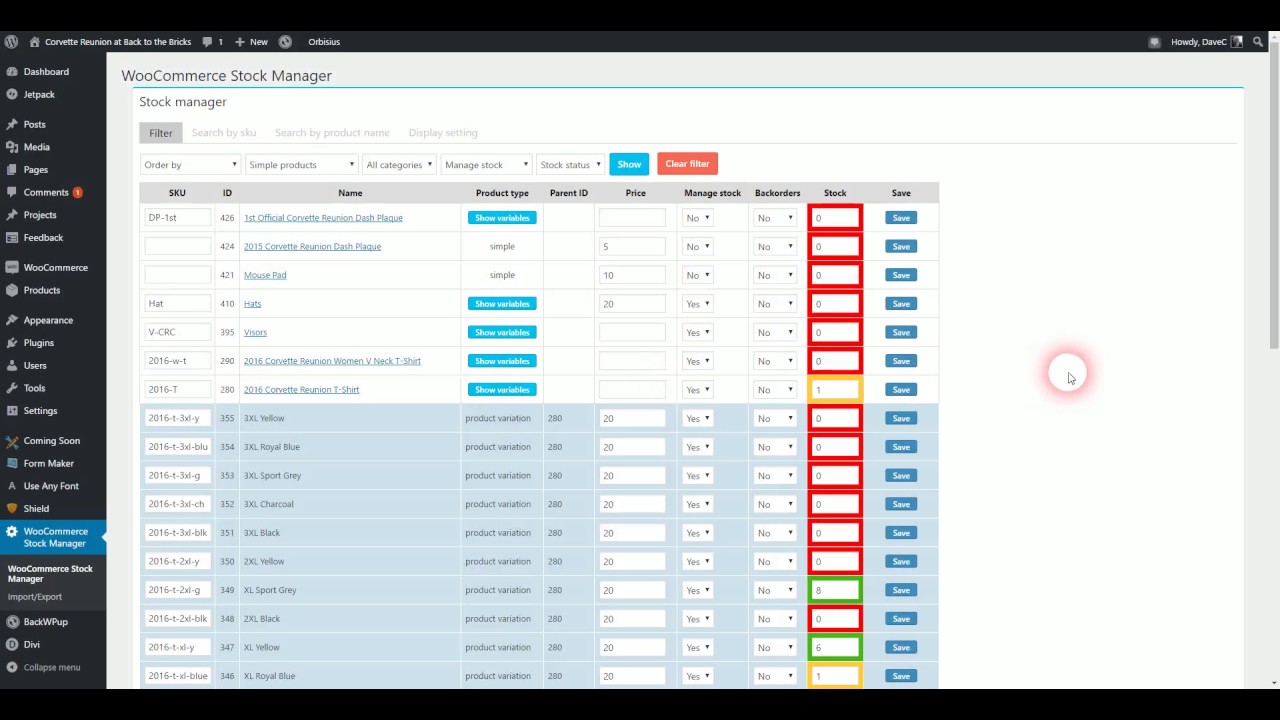Save the XL Sport Grey row
The width and height of the screenshot is (1280, 720).
(901, 590)
